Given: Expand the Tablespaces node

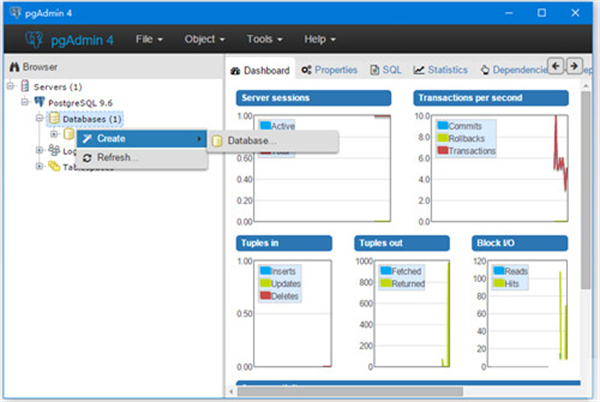Looking at the screenshot, I should click(39, 166).
